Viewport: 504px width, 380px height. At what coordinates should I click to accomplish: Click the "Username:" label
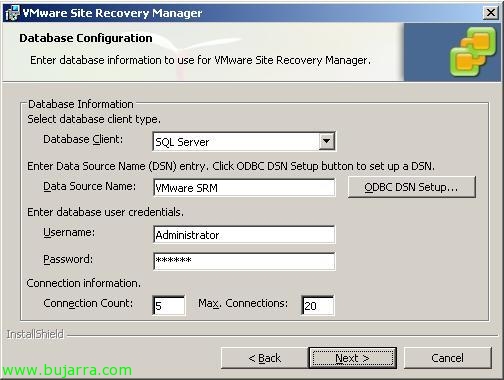point(69,232)
